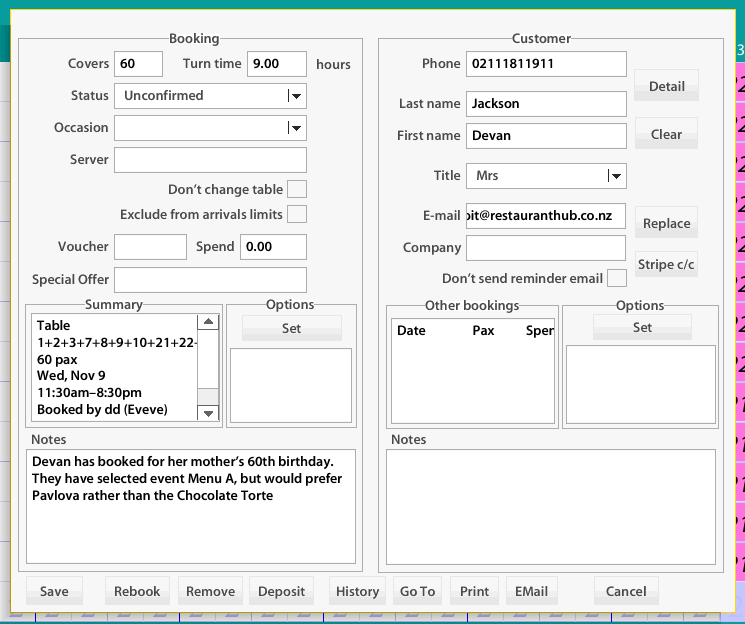Click the Remove button
This screenshot has height=624, width=745.
click(x=210, y=591)
